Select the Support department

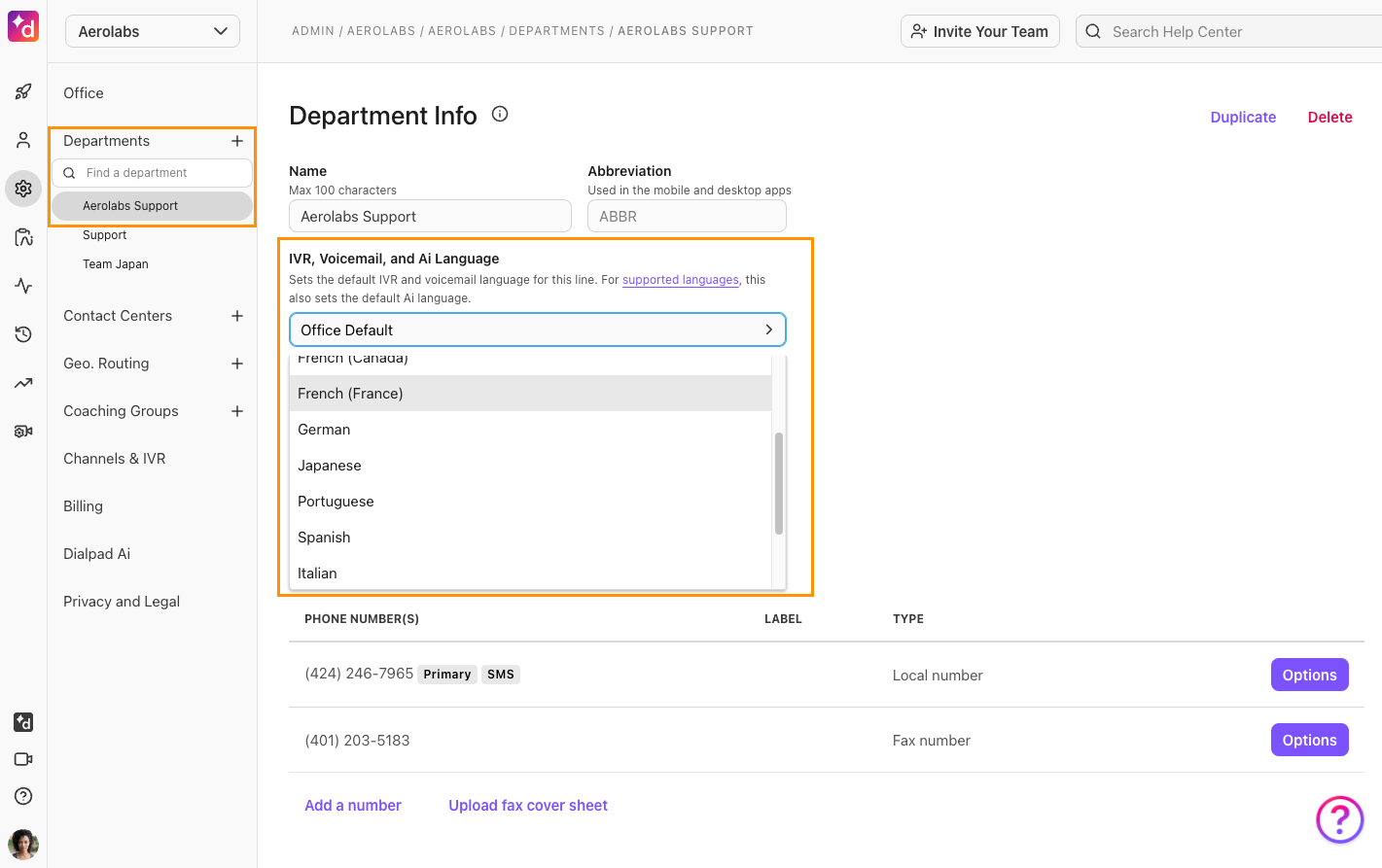[105, 235]
